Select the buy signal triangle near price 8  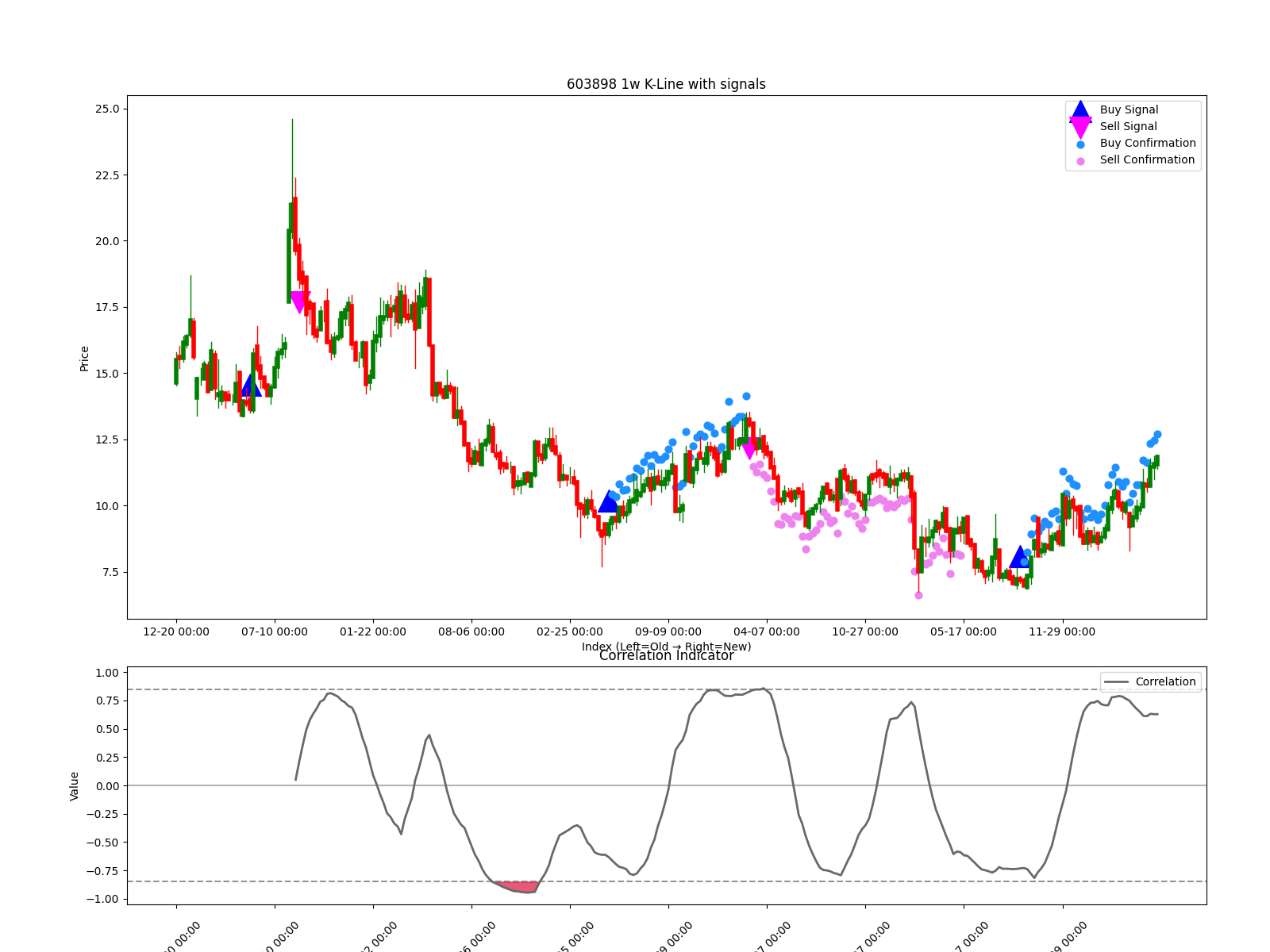[1020, 557]
